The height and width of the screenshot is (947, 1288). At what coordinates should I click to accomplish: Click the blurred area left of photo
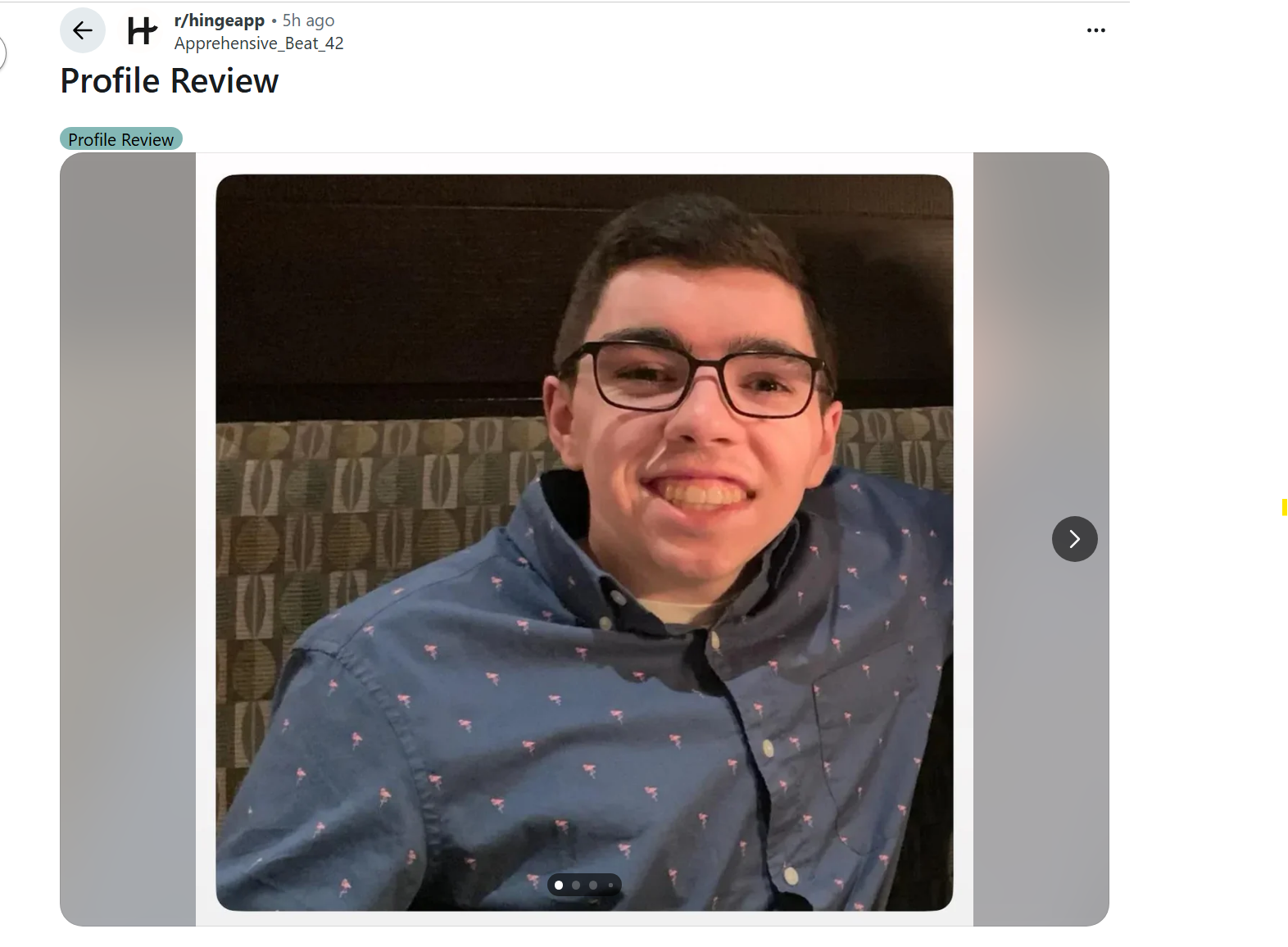128,539
